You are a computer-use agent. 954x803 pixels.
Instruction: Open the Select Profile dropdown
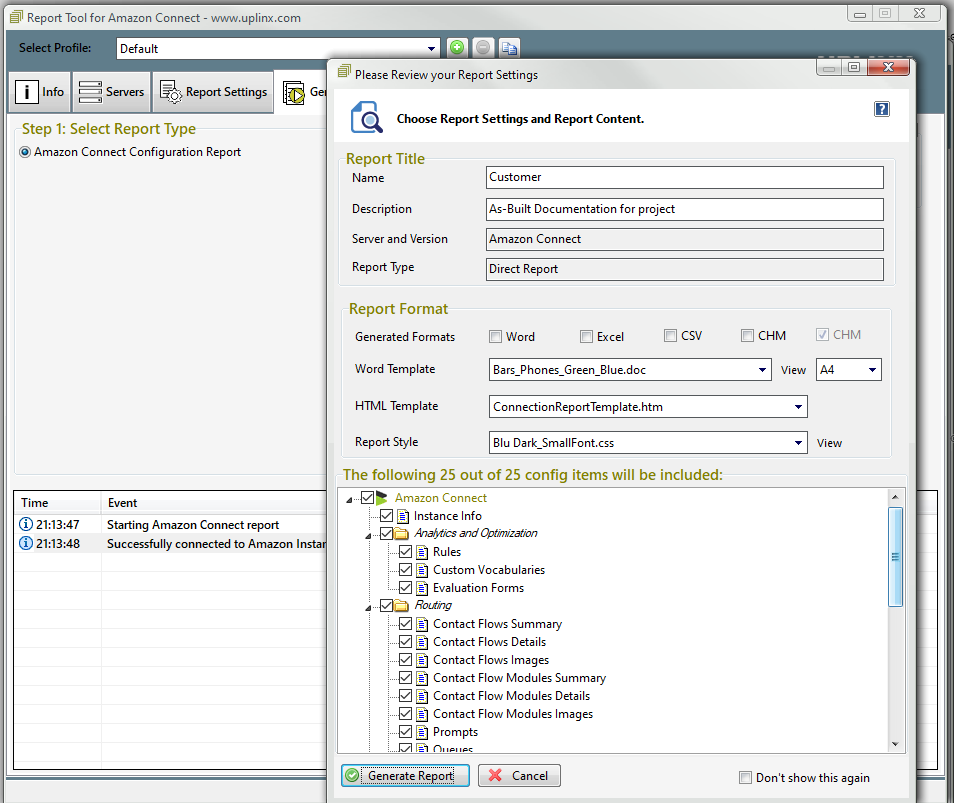(x=431, y=49)
